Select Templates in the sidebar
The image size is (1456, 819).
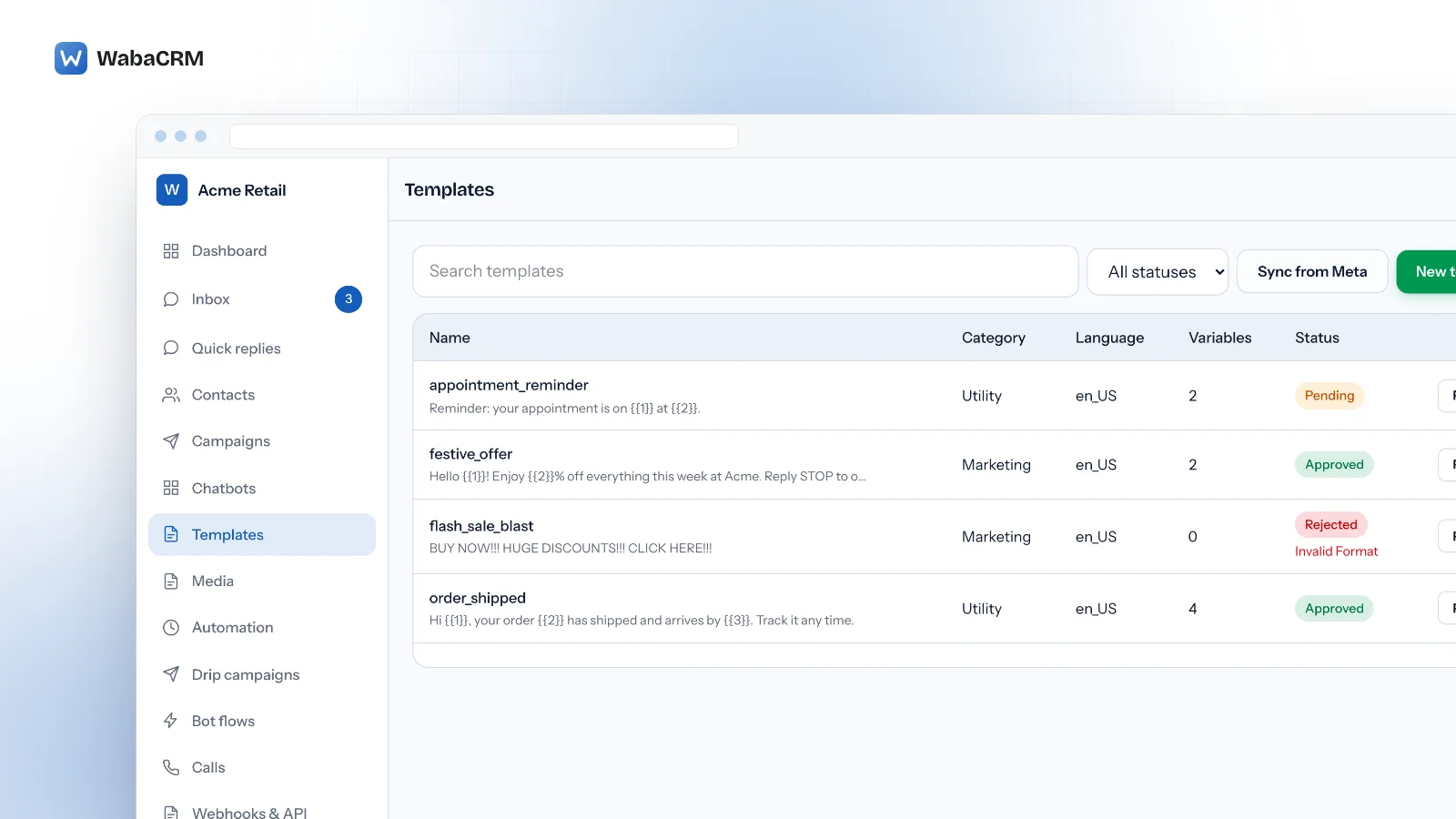262,535
